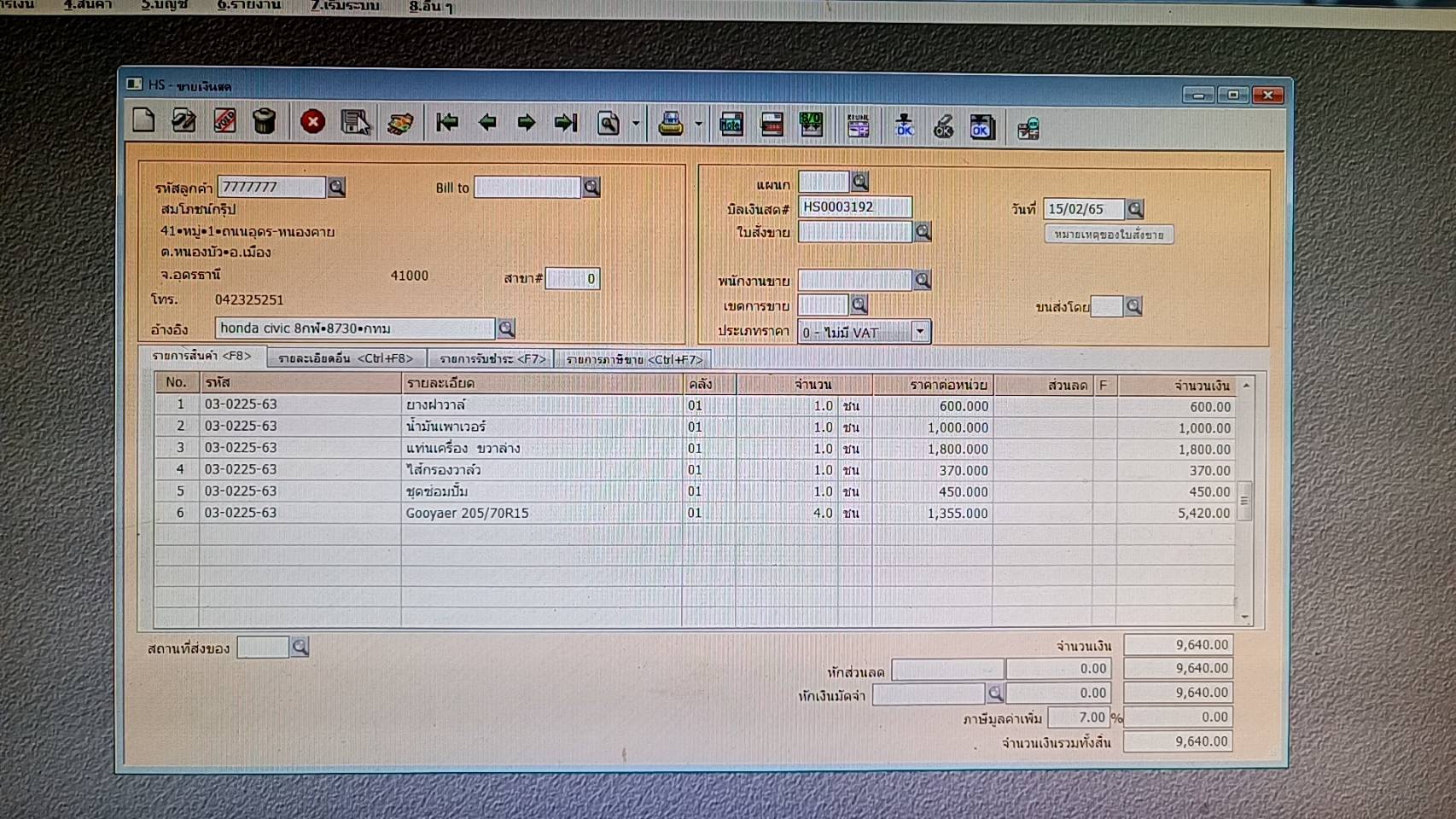This screenshot has width=1456, height=819.
Task: Click the VOID stamp toolbar icon
Action: [224, 121]
